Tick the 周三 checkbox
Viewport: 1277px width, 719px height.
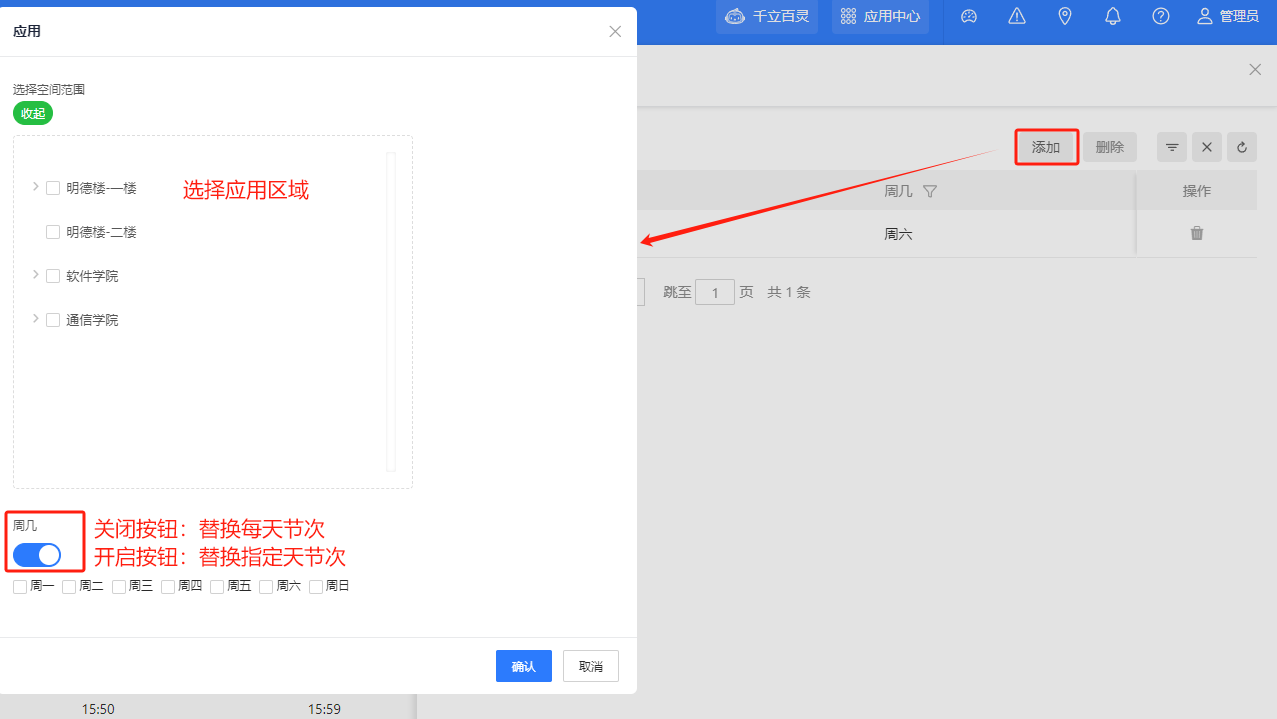tap(119, 587)
